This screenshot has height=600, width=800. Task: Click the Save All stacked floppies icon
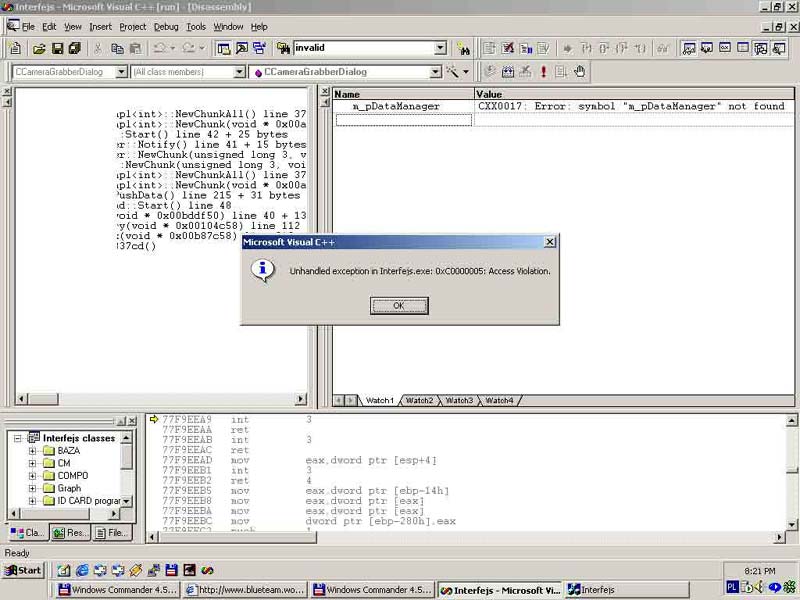(74, 48)
